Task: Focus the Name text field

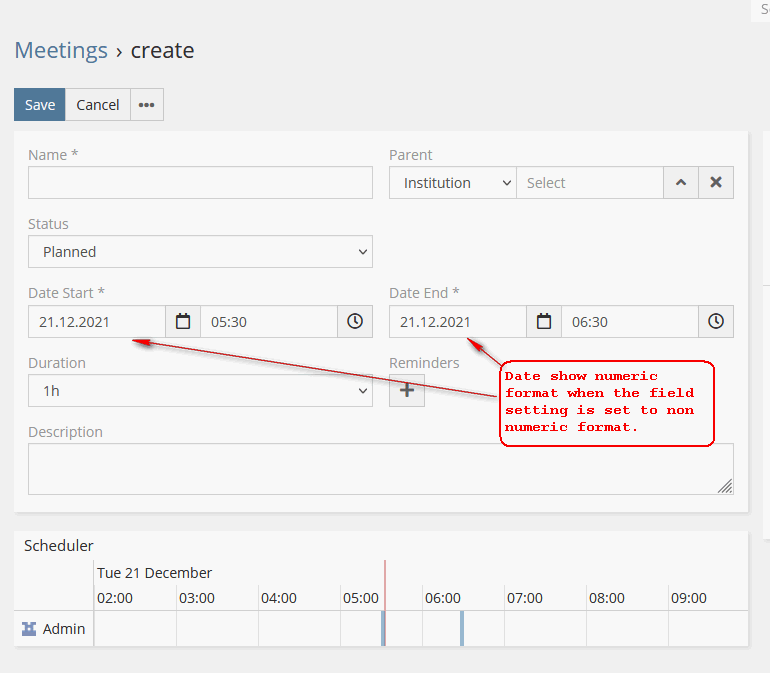Action: (200, 183)
